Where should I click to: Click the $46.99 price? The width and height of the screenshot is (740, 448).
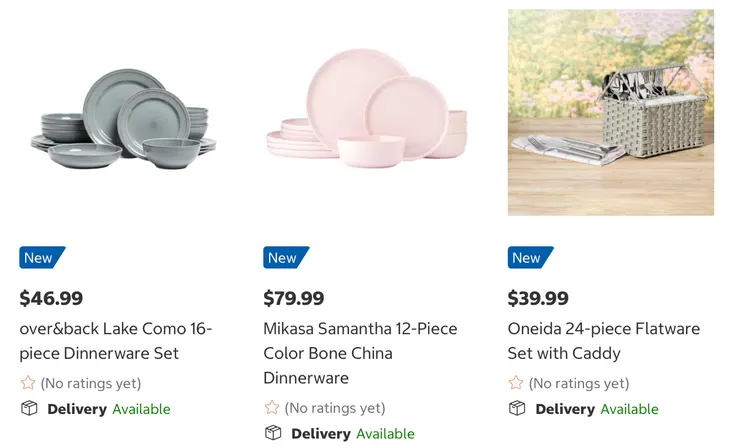point(52,298)
